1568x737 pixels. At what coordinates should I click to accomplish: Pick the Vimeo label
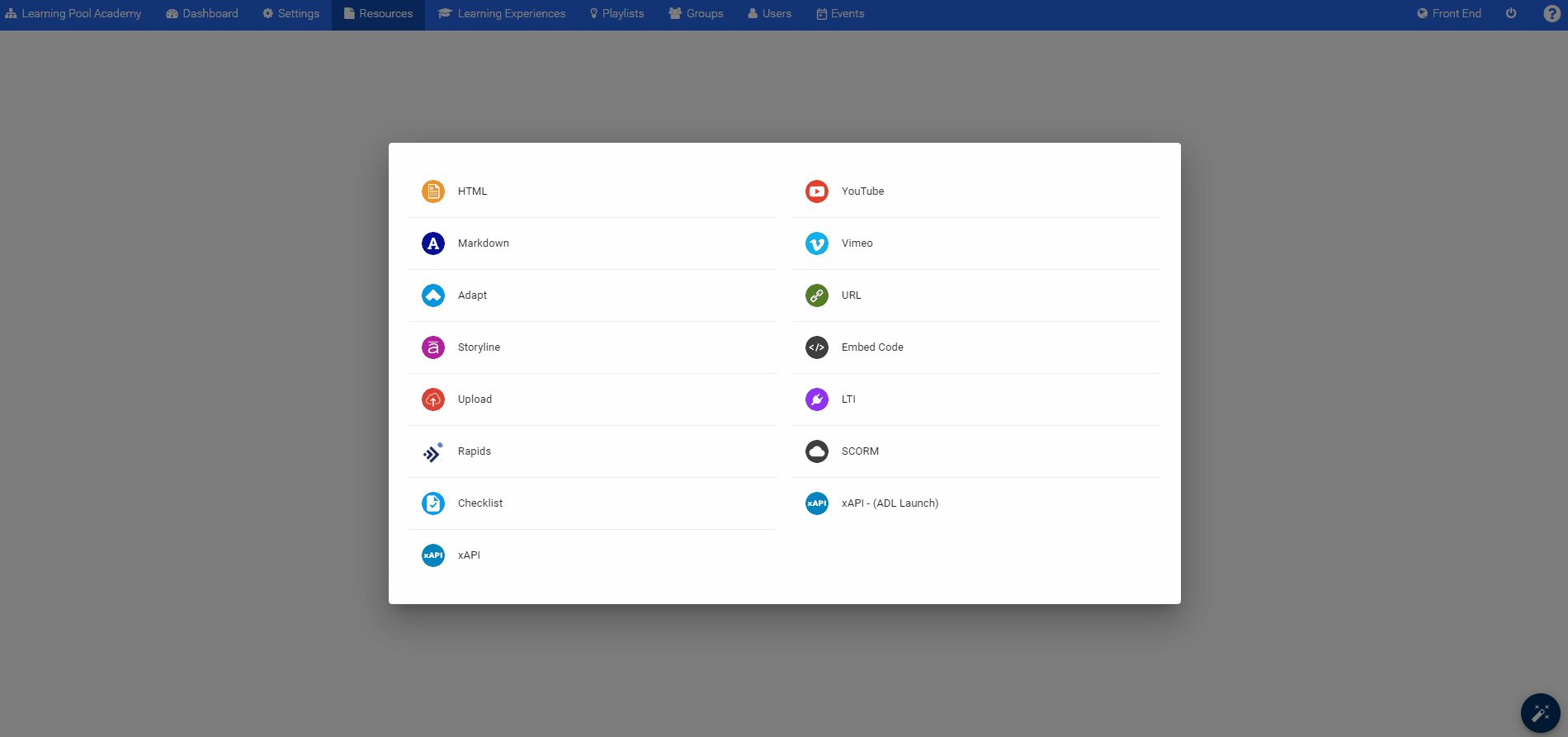click(x=857, y=243)
